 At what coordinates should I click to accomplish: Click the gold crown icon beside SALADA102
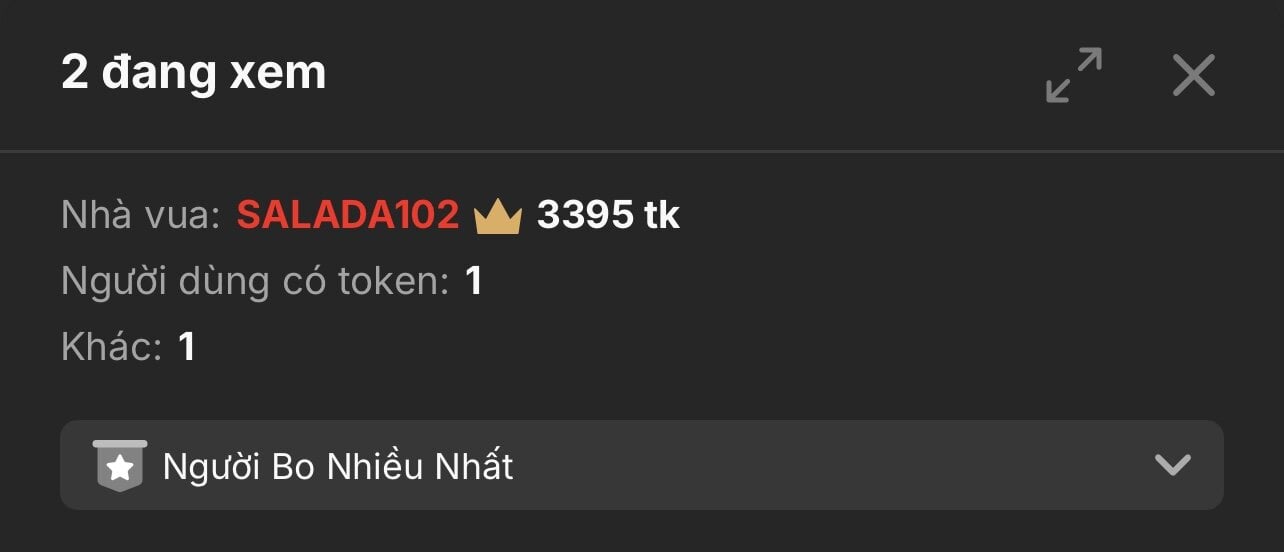498,216
